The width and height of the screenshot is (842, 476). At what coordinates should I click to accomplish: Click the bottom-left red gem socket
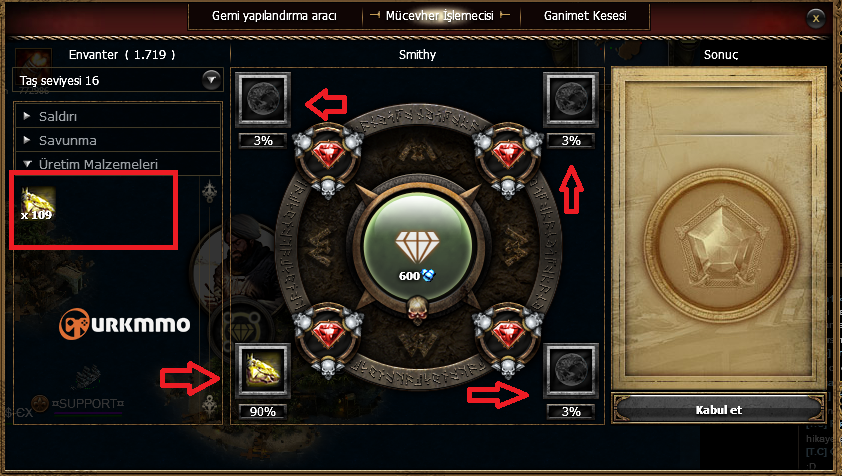(328, 338)
